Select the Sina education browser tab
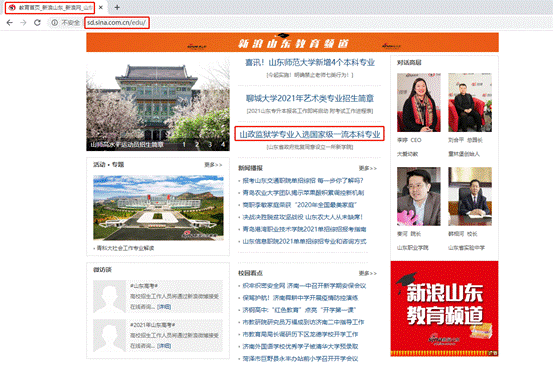The width and height of the screenshot is (553, 366). click(50, 7)
